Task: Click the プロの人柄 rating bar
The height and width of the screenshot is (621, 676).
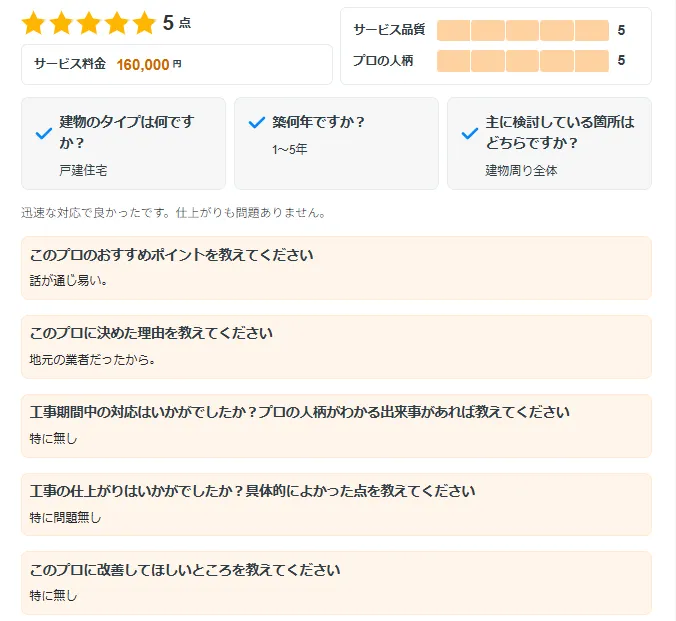Action: (523, 61)
